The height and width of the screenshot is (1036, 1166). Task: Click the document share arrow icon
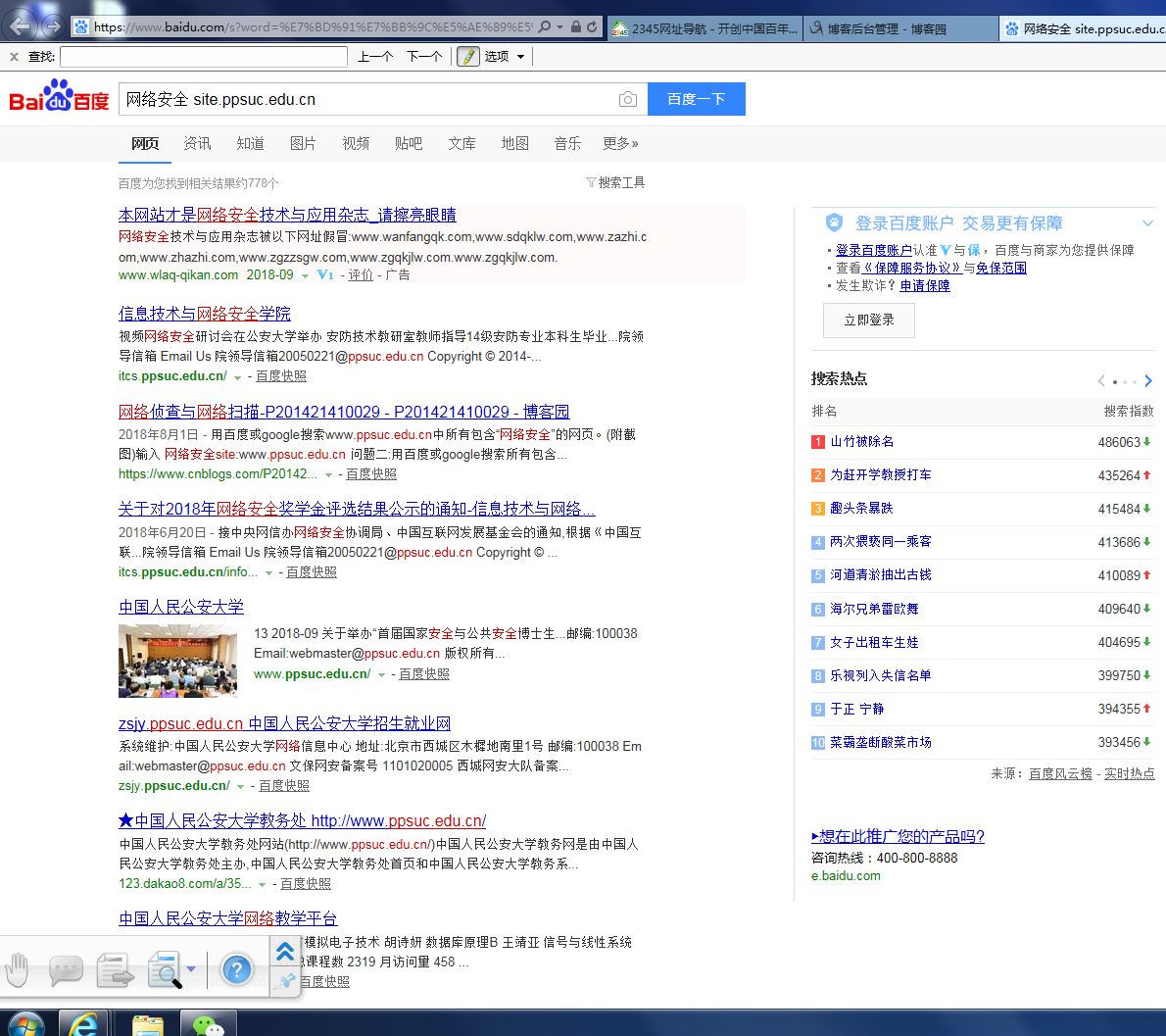tap(116, 969)
